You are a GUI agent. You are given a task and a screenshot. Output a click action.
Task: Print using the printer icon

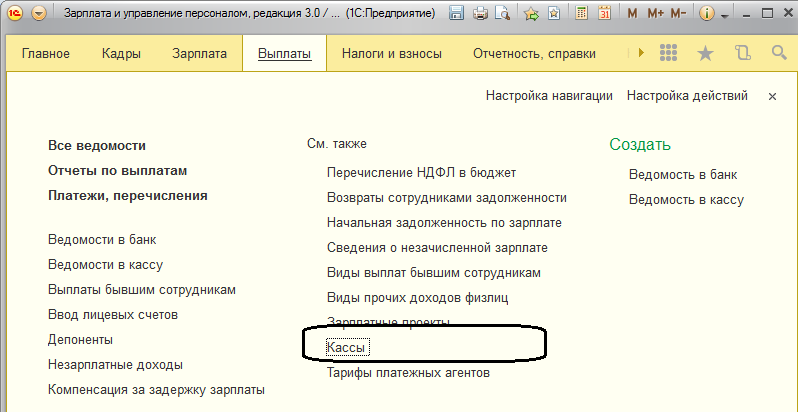(480, 14)
